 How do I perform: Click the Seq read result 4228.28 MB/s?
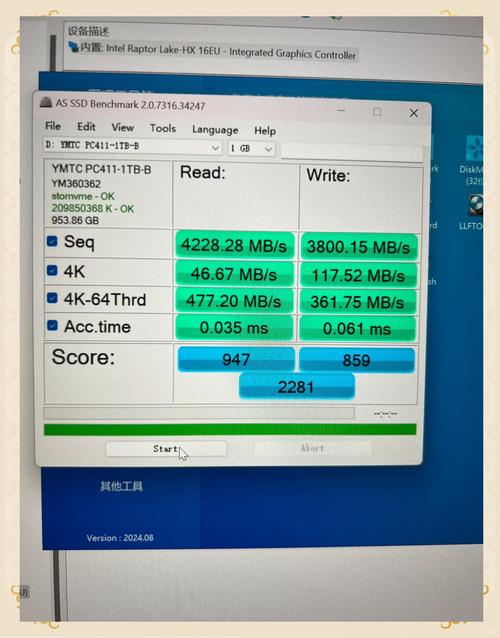pyautogui.click(x=234, y=246)
